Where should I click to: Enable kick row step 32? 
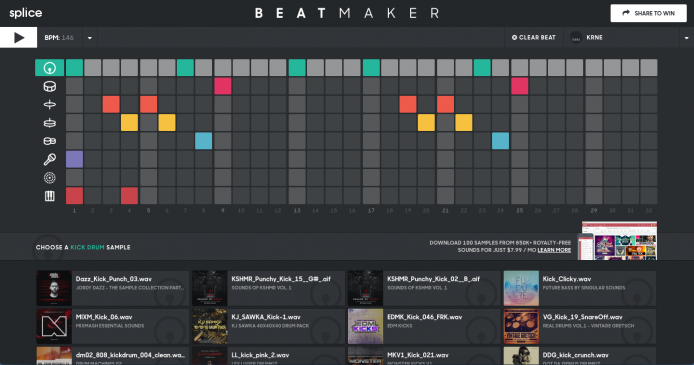coord(649,68)
